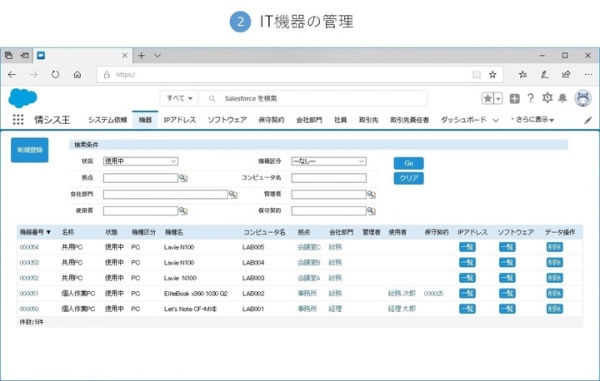Open lookup icon beside 保守契約 field
The height and width of the screenshot is (381, 600).
371,211
